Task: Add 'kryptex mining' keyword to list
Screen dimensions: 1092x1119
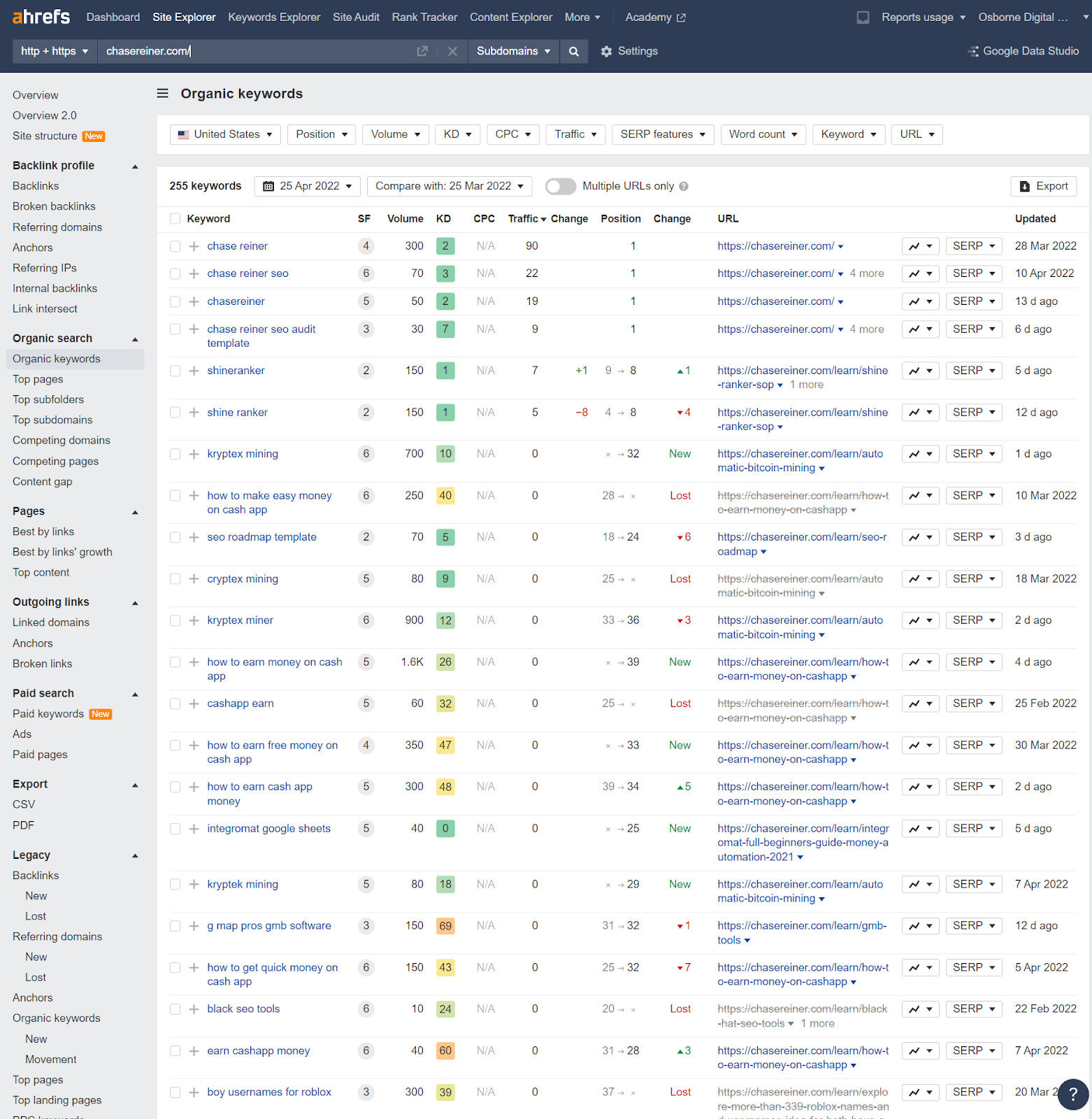Action: click(x=194, y=454)
